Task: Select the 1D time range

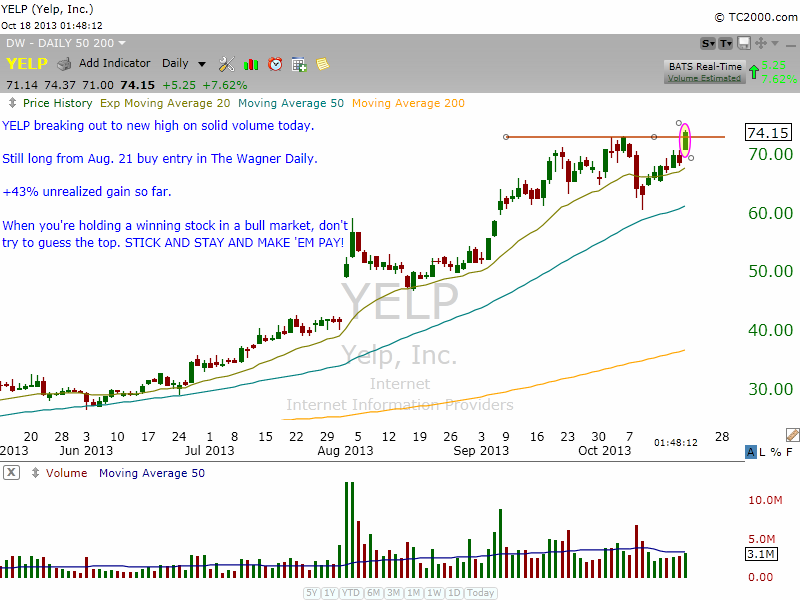Action: (x=454, y=593)
